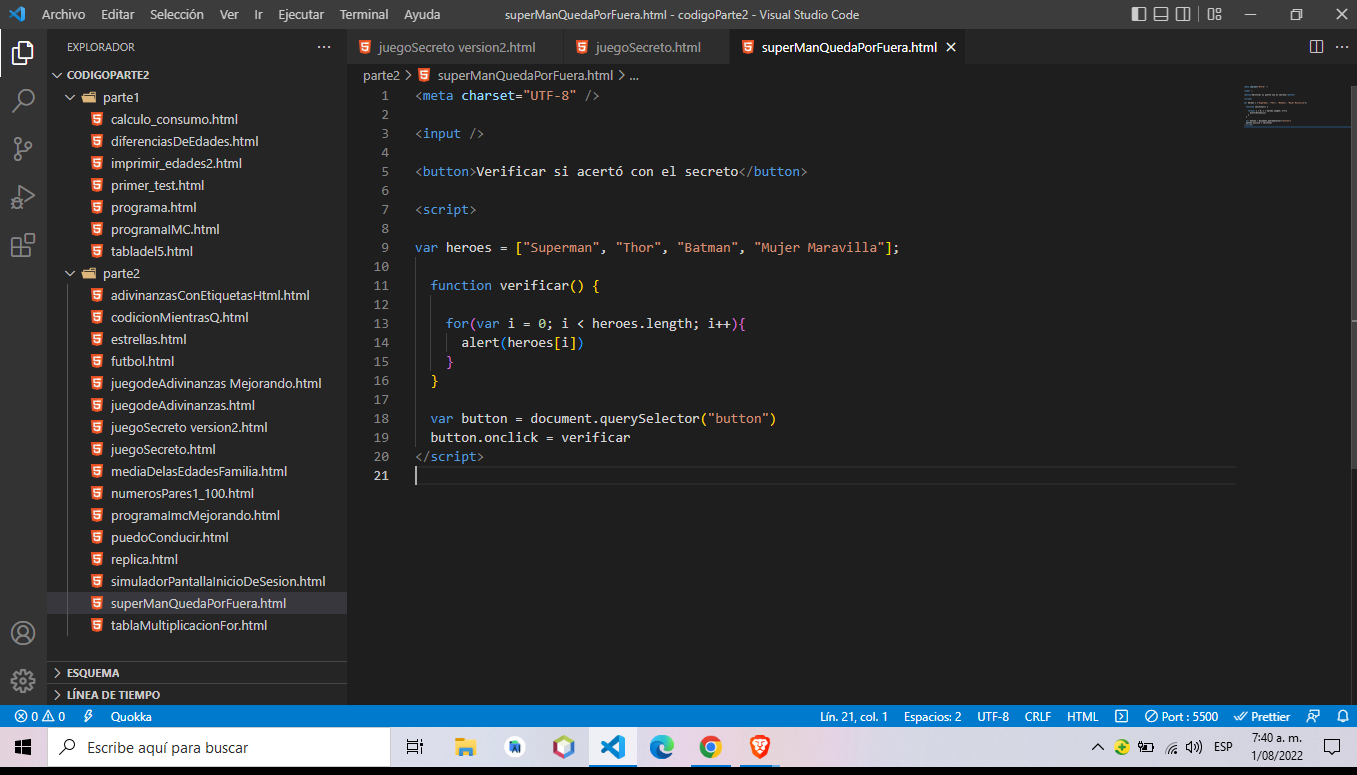The height and width of the screenshot is (775, 1357).
Task: Toggle the bottom panel layout button
Action: (x=1161, y=15)
